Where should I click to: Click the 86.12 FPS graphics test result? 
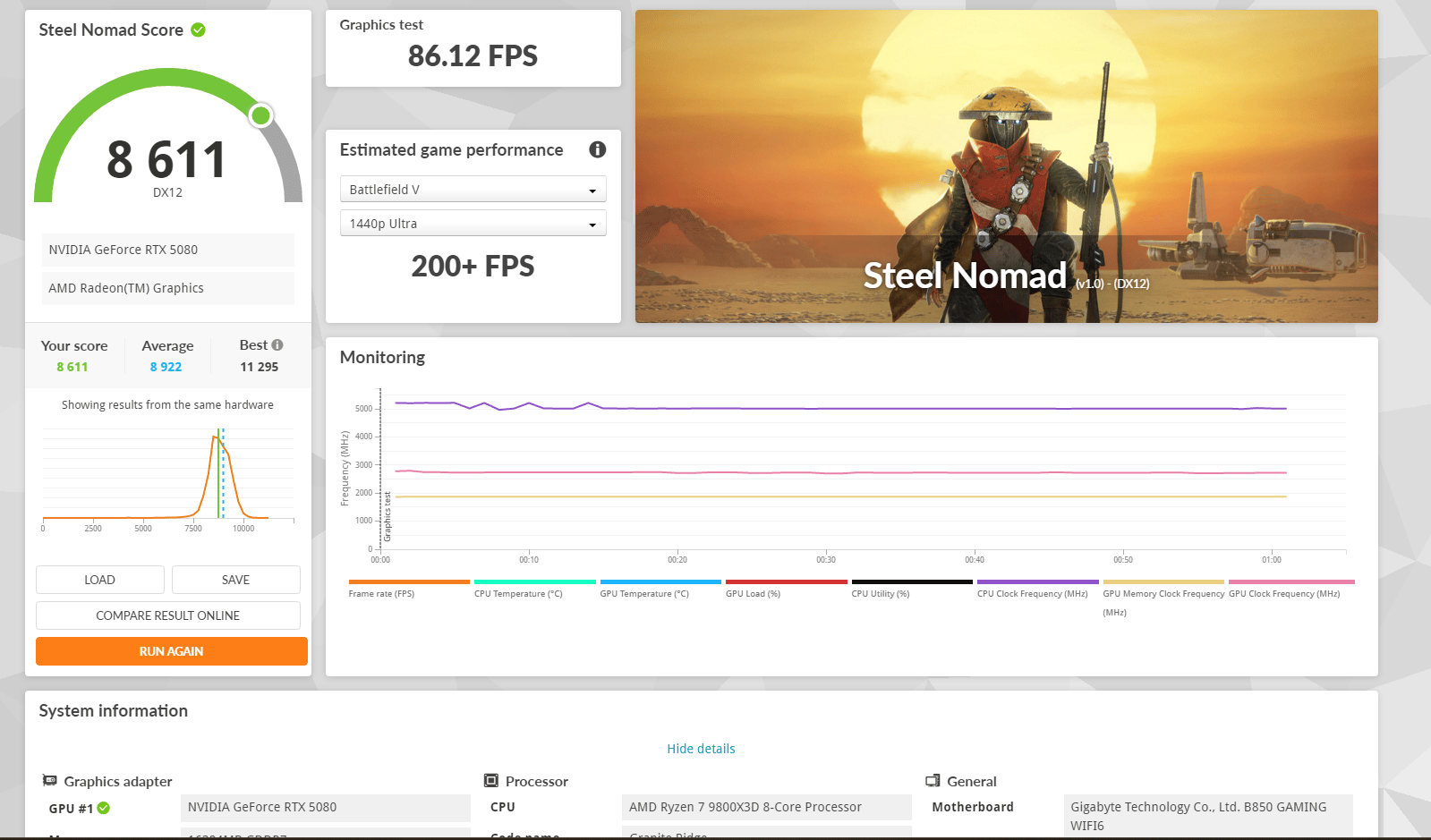coord(473,56)
